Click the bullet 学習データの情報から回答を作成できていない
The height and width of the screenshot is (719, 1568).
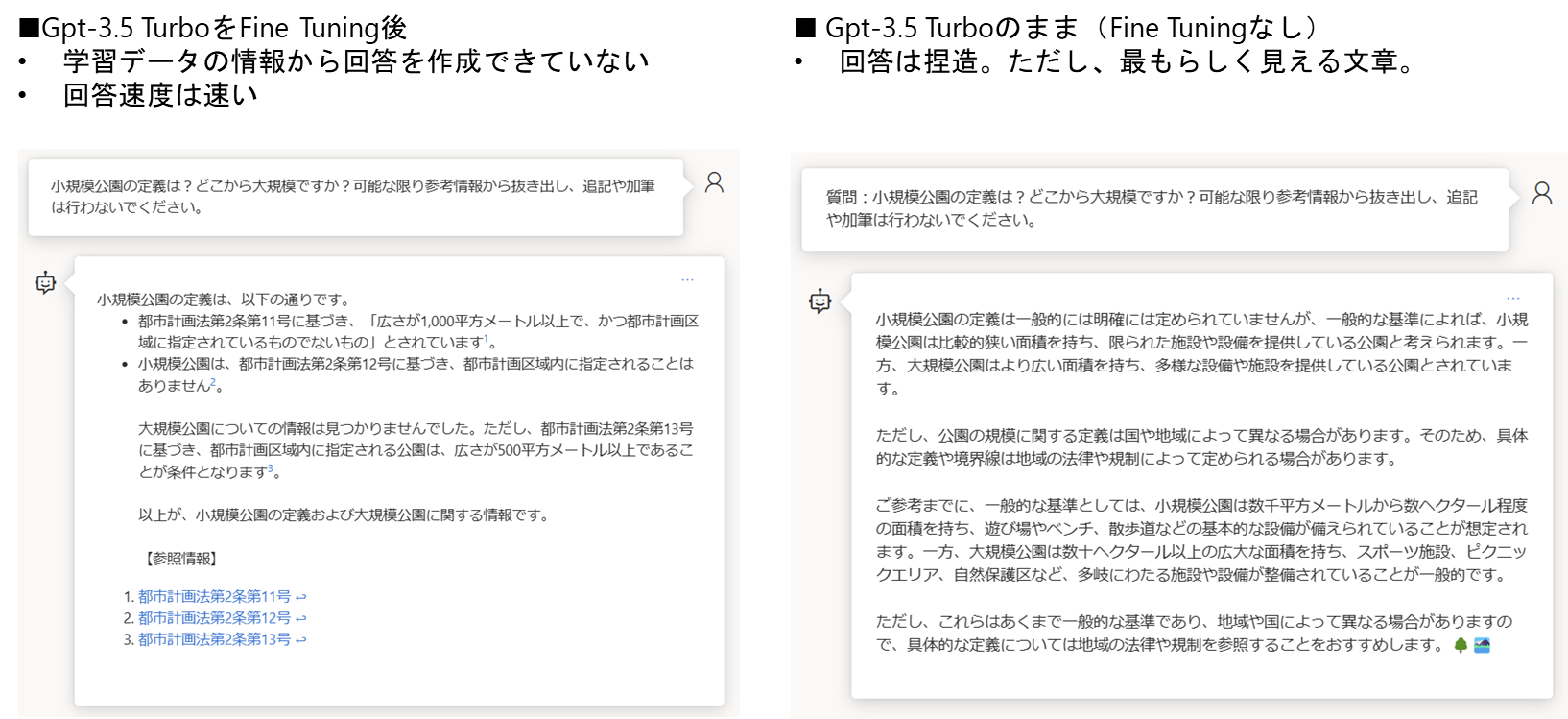pyautogui.click(x=356, y=61)
